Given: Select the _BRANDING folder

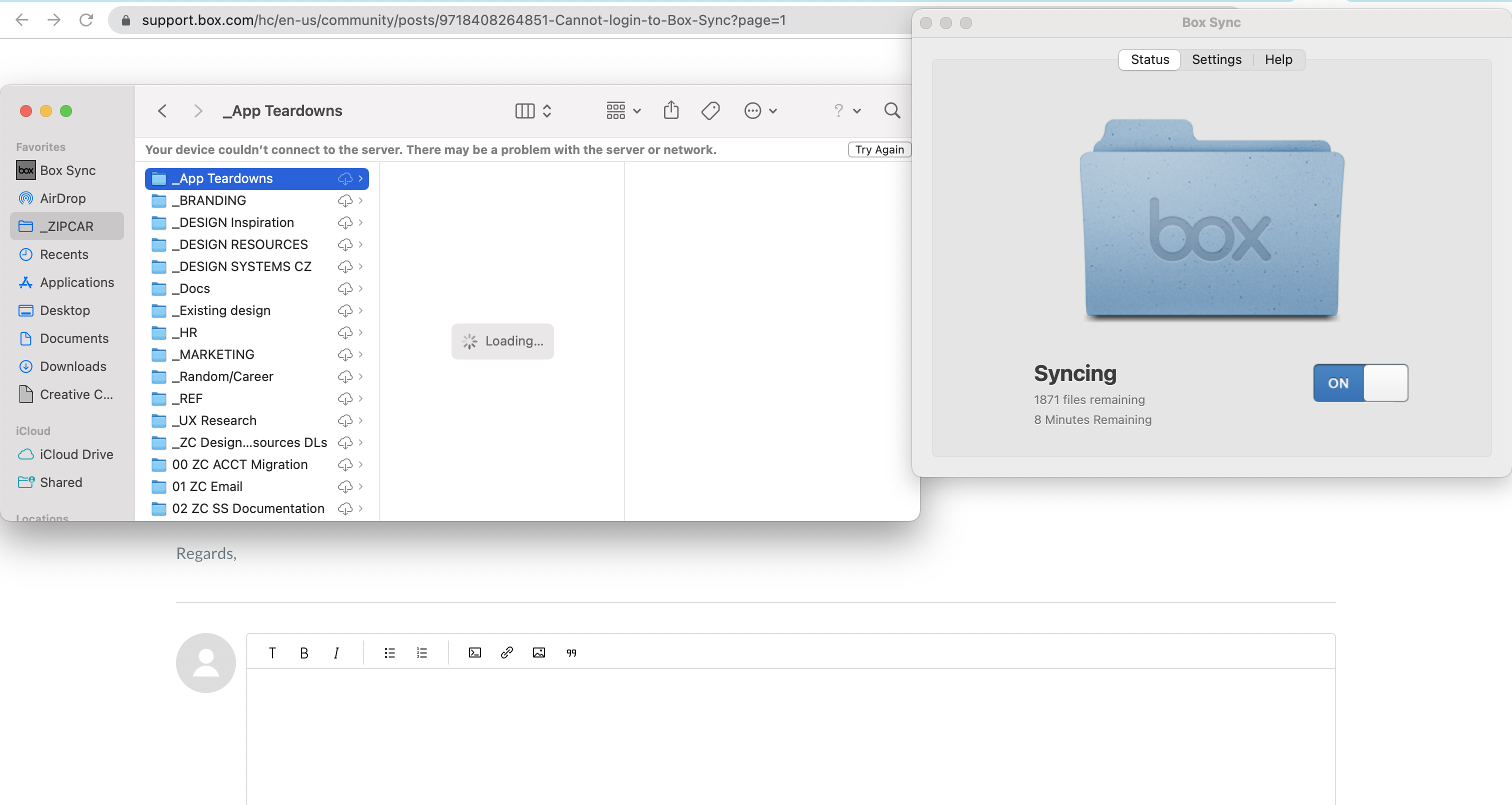Looking at the screenshot, I should (x=256, y=200).
